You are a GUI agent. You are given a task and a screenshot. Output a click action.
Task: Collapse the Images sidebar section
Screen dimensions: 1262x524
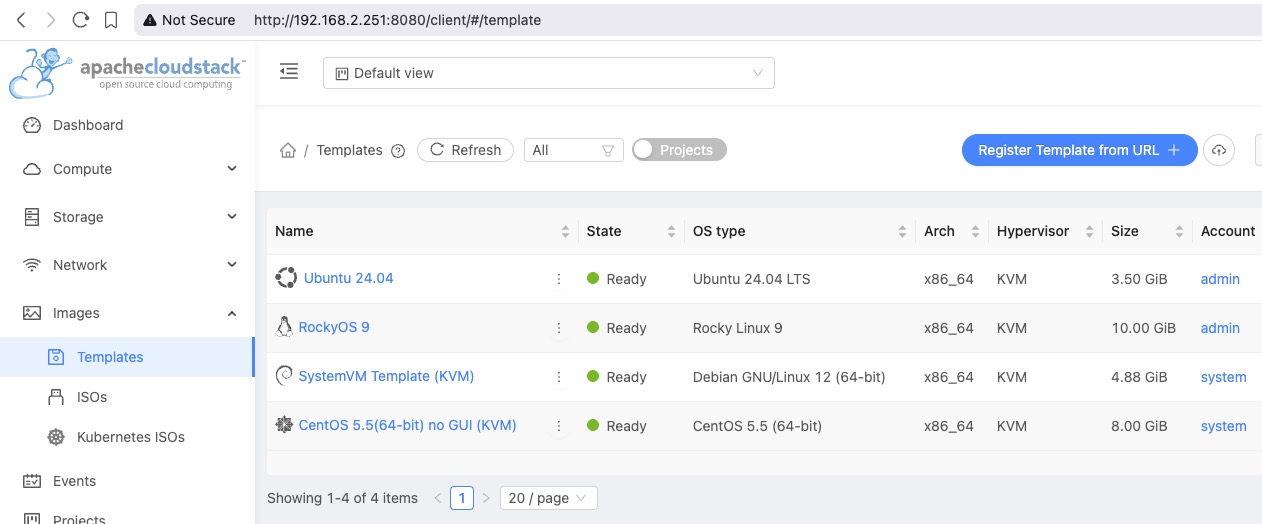[x=128, y=313]
